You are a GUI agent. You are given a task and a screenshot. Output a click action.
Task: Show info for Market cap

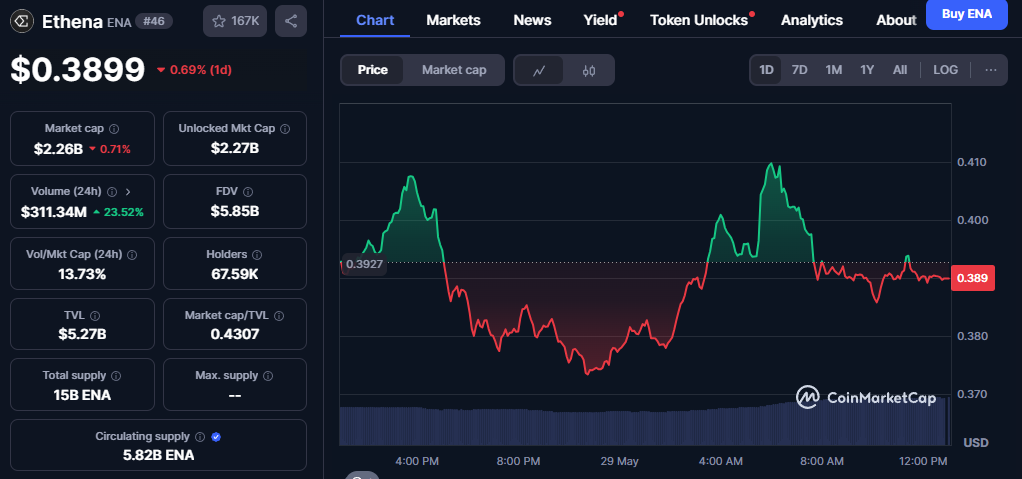click(114, 129)
